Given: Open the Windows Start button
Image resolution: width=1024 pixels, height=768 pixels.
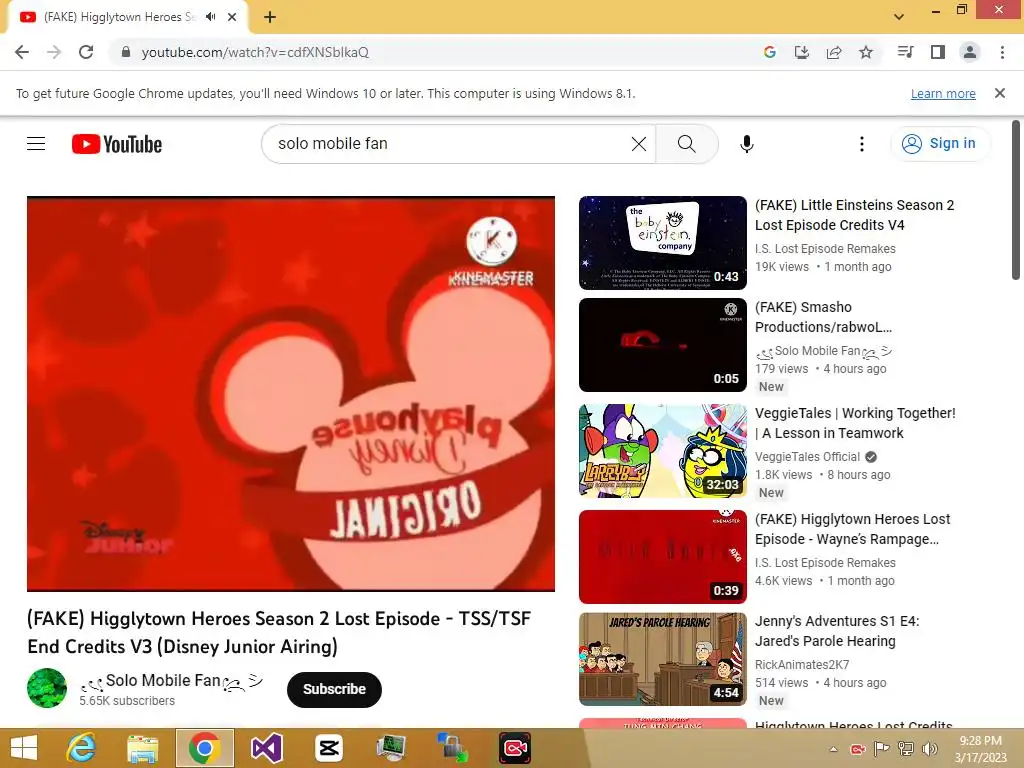Looking at the screenshot, I should [x=24, y=748].
